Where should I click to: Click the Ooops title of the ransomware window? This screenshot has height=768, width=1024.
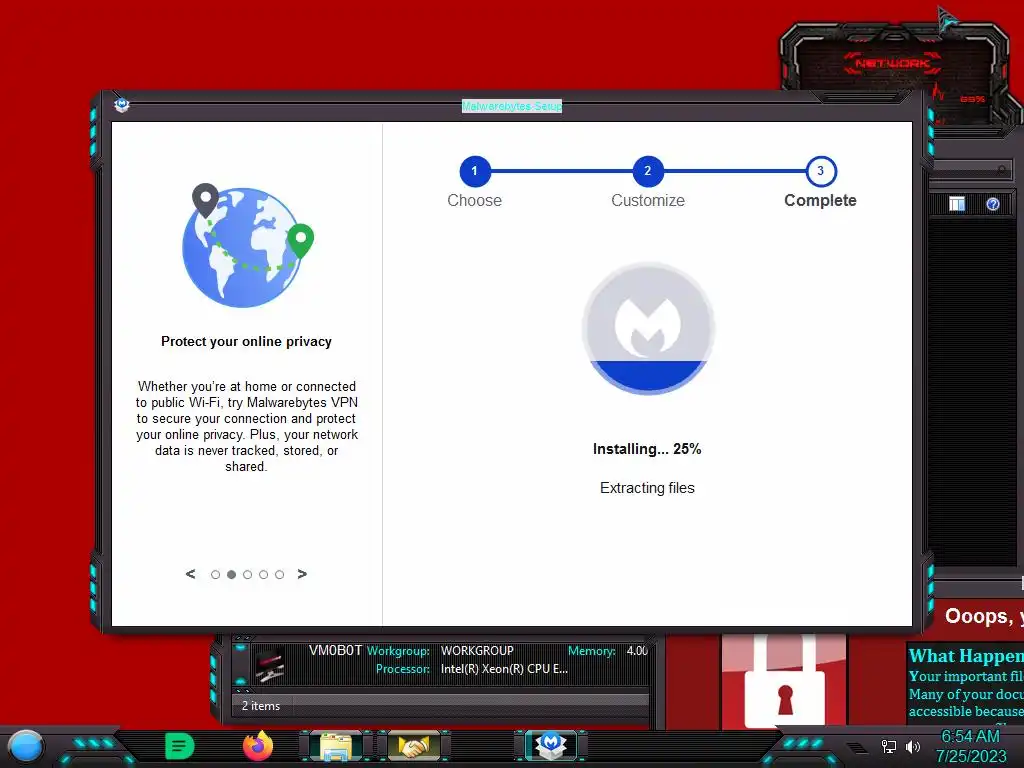pyautogui.click(x=984, y=616)
